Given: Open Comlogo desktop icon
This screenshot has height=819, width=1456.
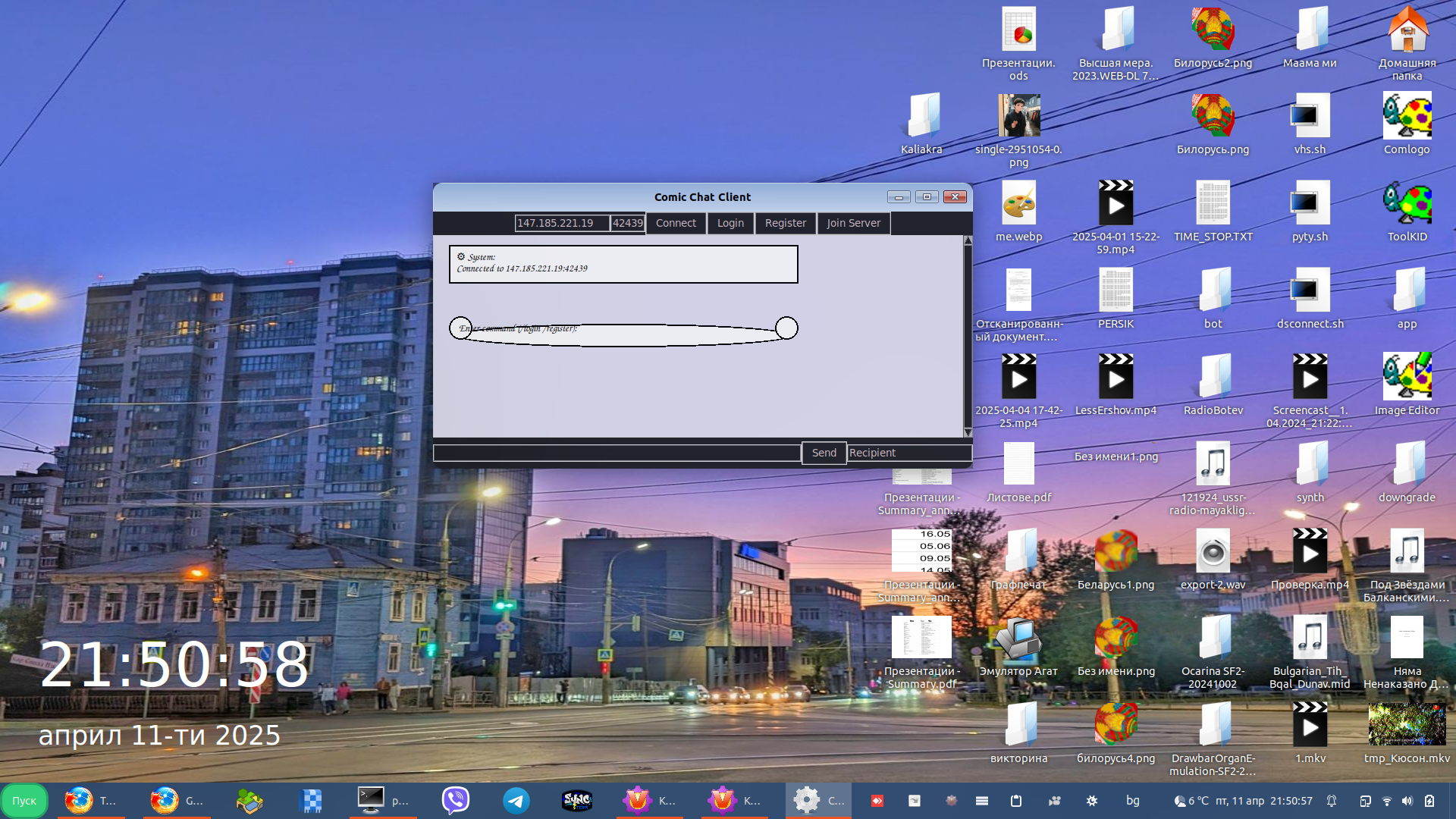Looking at the screenshot, I should pyautogui.click(x=1407, y=116).
